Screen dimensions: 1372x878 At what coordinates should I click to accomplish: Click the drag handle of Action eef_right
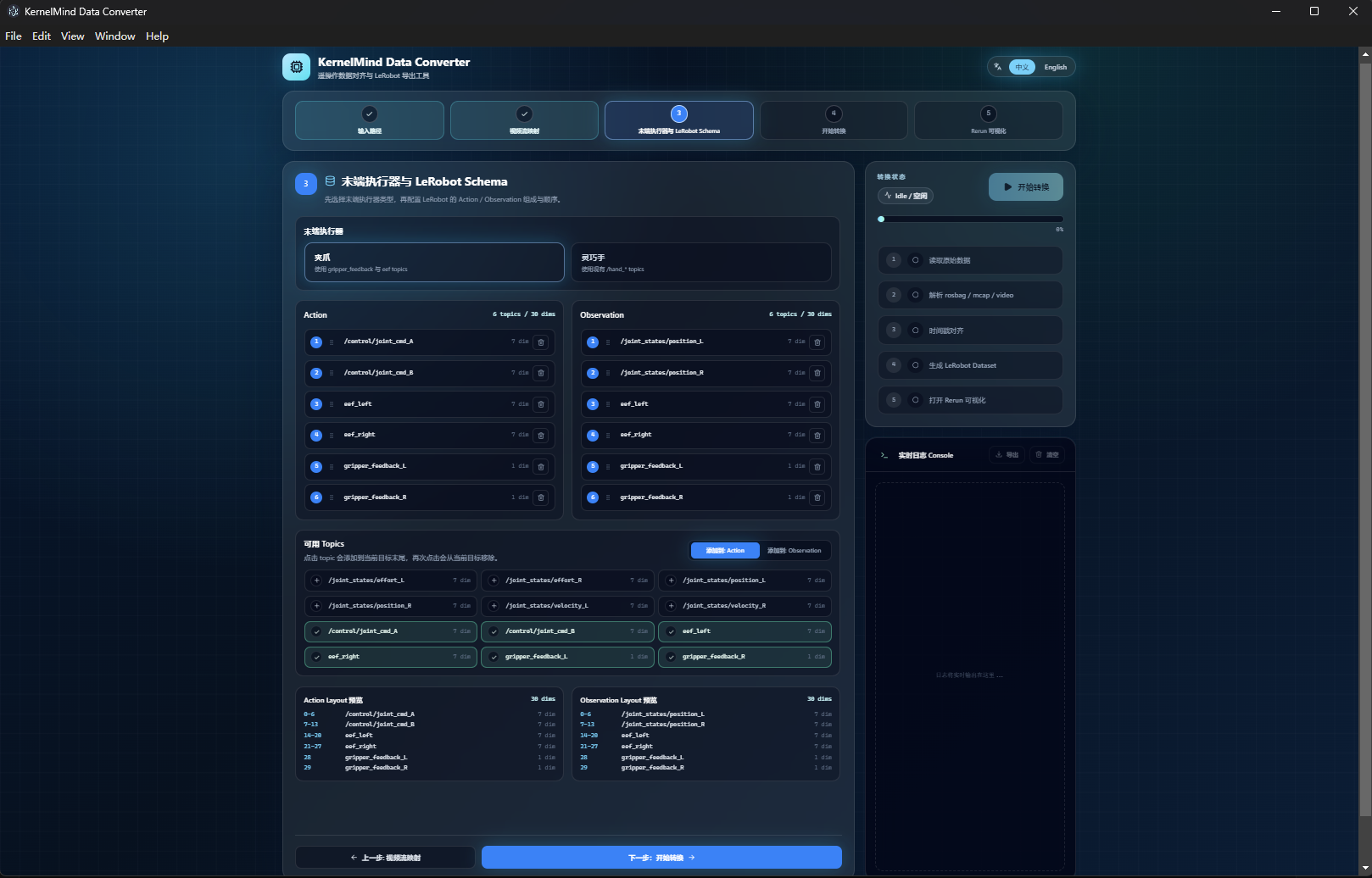[332, 436]
